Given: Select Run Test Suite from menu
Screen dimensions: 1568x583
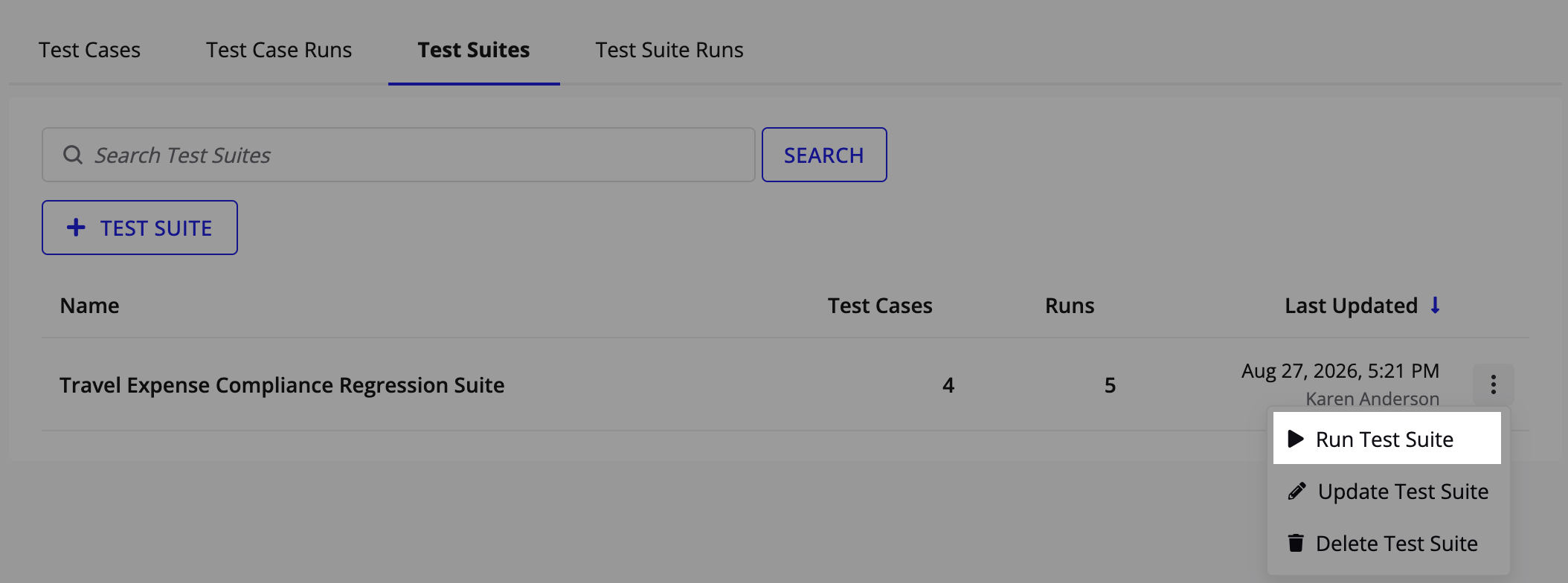Looking at the screenshot, I should click(x=1387, y=439).
